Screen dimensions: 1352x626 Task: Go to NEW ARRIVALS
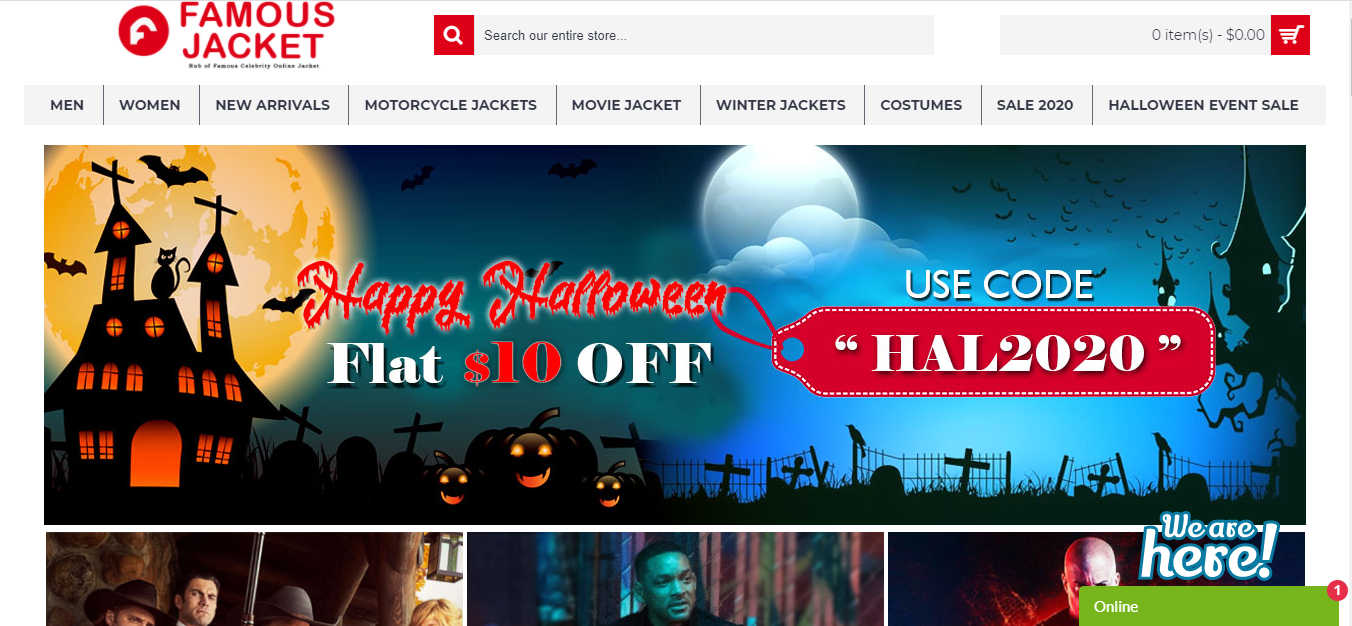(x=273, y=105)
